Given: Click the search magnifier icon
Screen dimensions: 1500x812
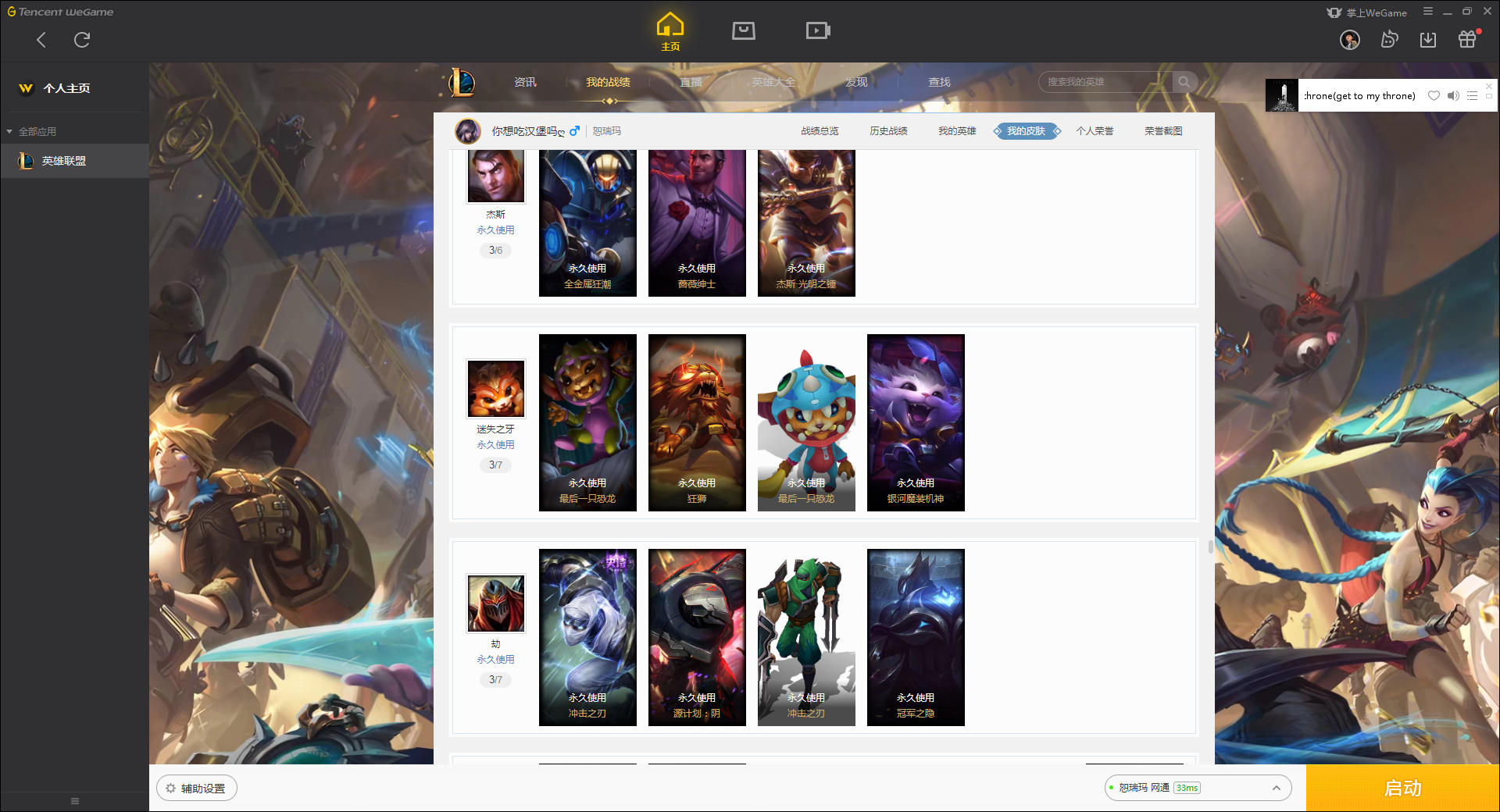Looking at the screenshot, I should coord(1184,82).
